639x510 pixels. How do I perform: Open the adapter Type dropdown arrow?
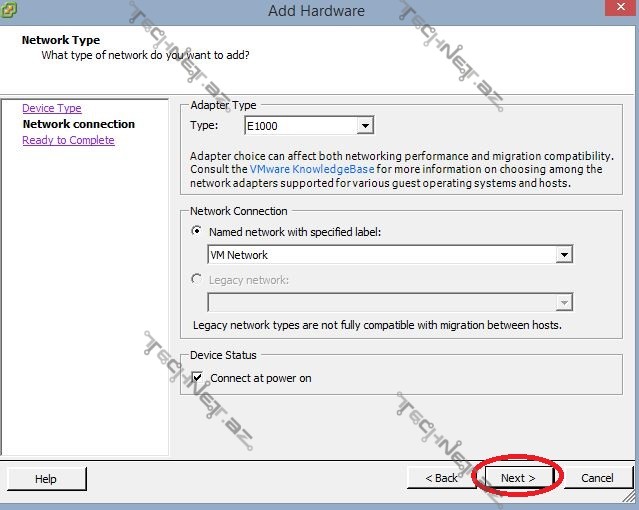[365, 126]
